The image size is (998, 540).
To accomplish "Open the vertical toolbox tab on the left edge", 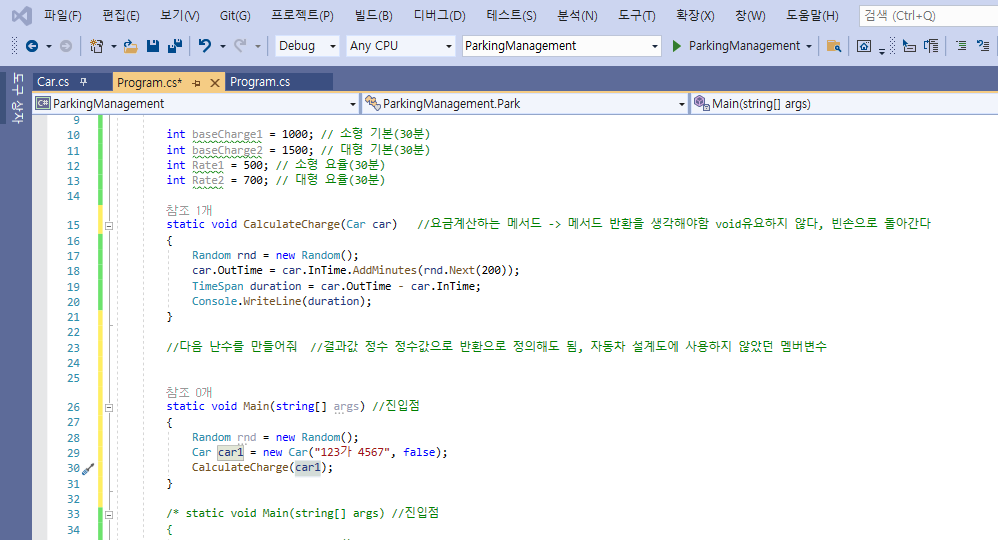I will click(x=18, y=99).
